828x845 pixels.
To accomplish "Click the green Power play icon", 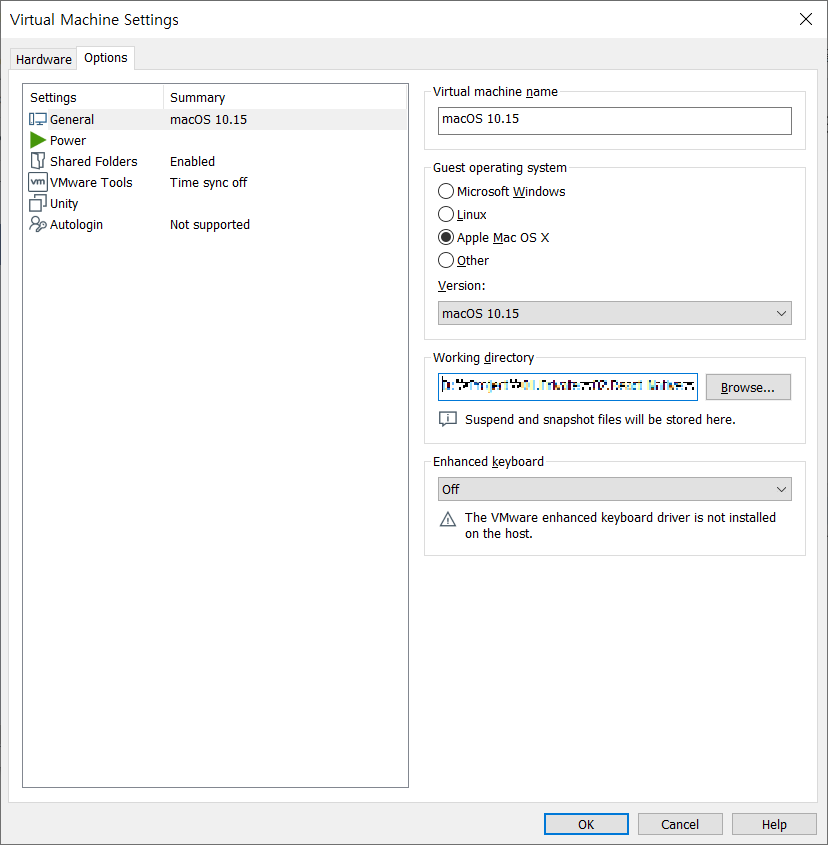I will coord(38,140).
